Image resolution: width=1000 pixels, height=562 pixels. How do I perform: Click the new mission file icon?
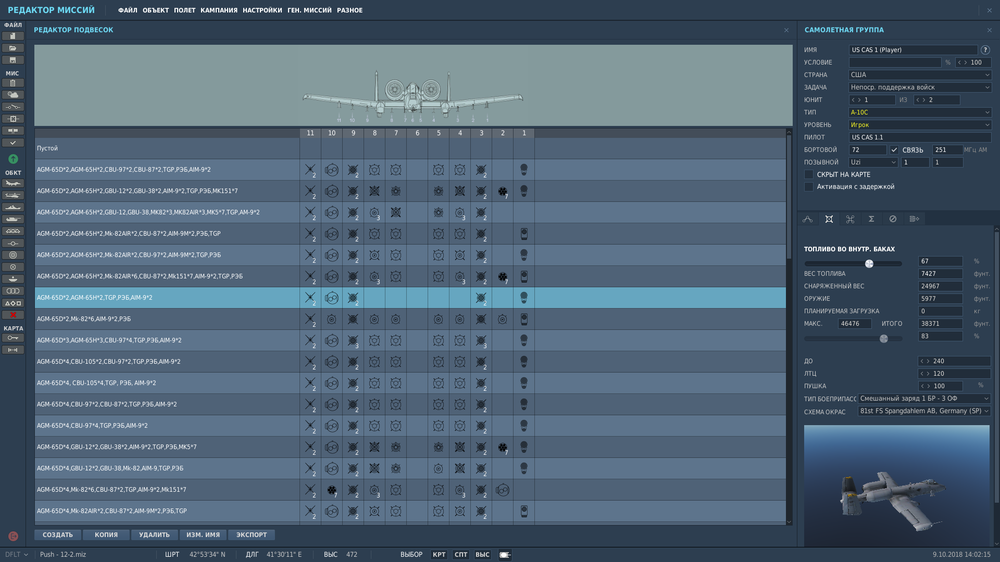pos(13,36)
